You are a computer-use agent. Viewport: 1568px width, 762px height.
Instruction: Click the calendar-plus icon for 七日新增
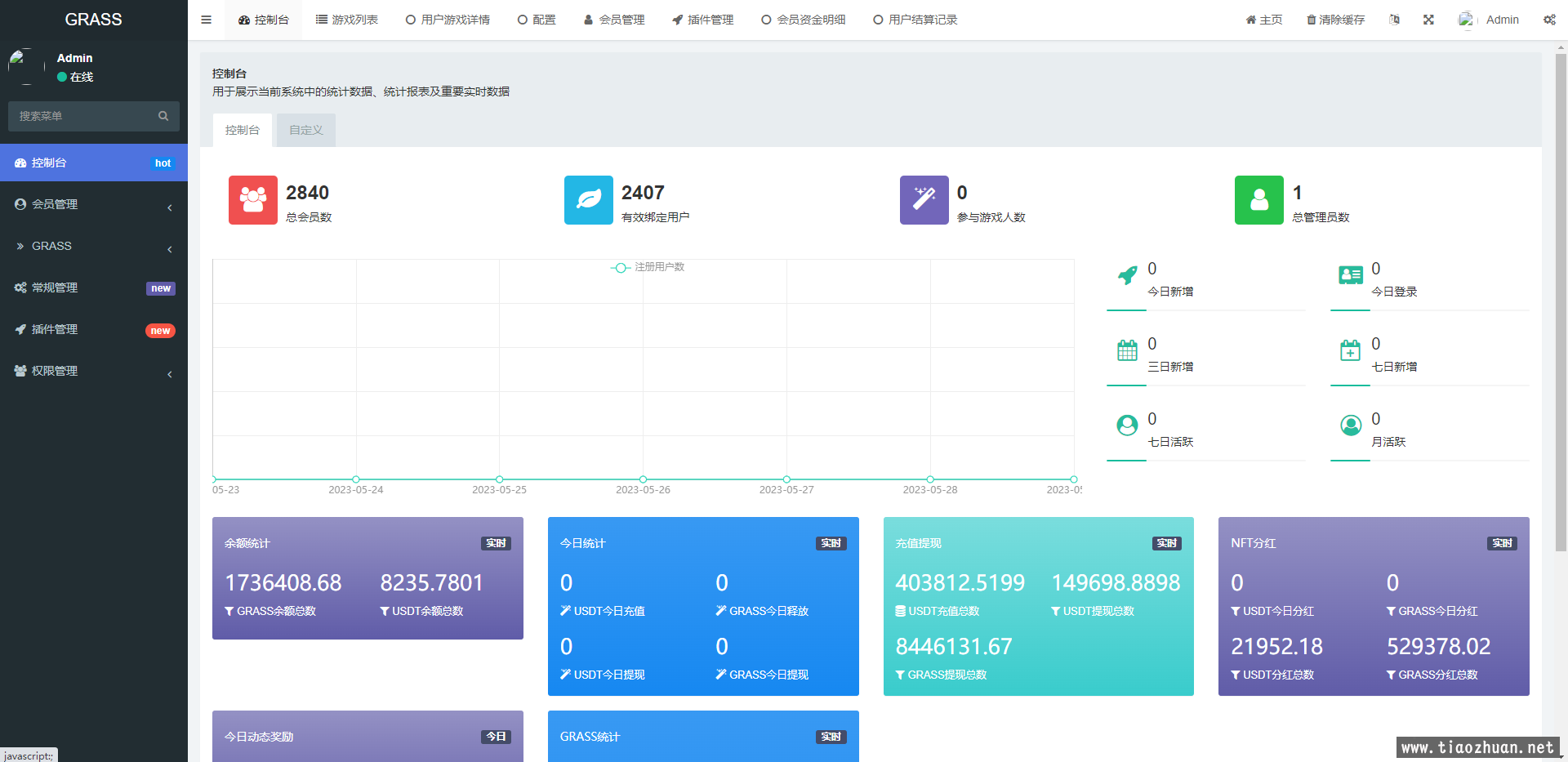(1351, 350)
